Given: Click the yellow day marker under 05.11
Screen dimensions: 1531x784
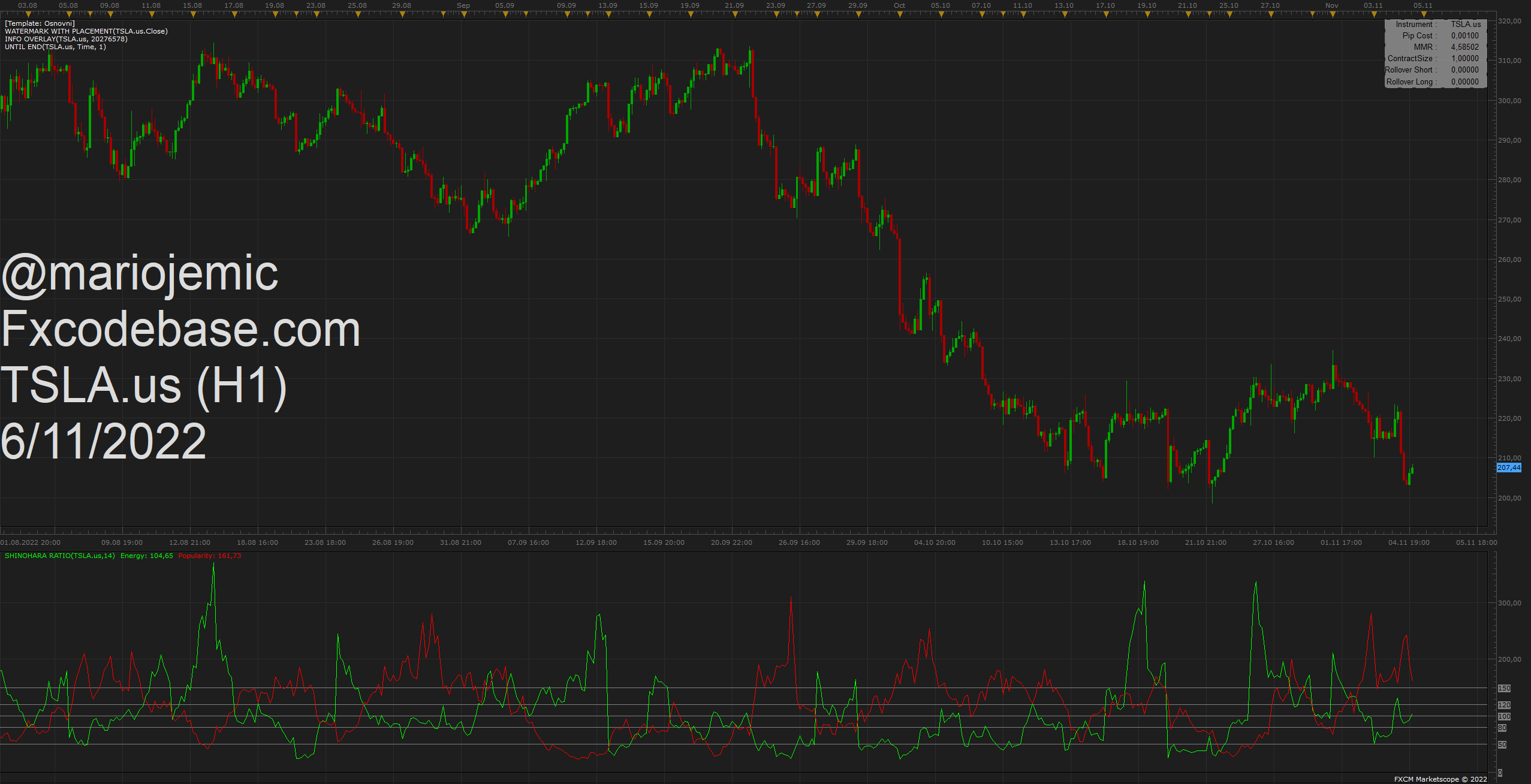Looking at the screenshot, I should (1424, 14).
